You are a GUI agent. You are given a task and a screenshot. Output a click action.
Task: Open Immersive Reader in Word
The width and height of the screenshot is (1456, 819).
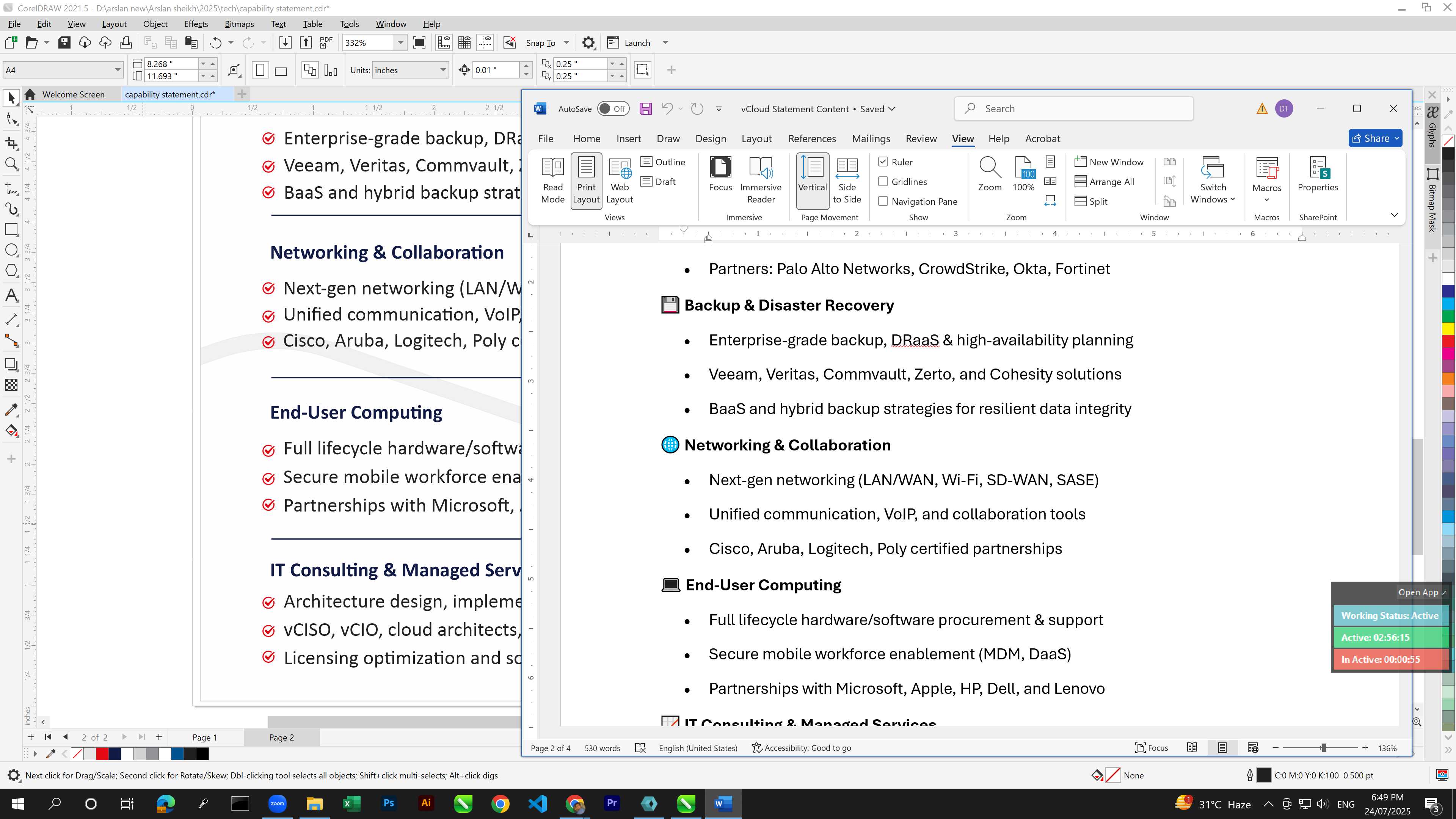tap(761, 180)
